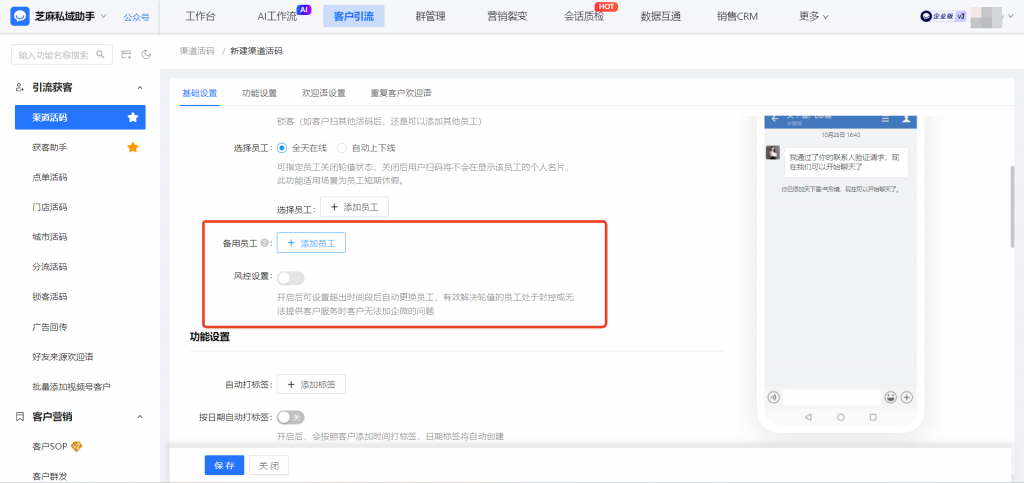Switch to the 基础设置 tab

pyautogui.click(x=199, y=93)
